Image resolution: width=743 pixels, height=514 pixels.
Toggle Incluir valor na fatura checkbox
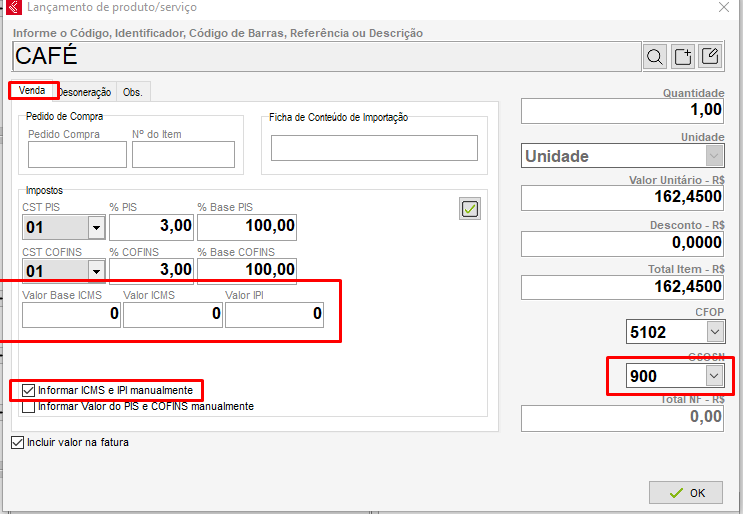pyautogui.click(x=17, y=442)
